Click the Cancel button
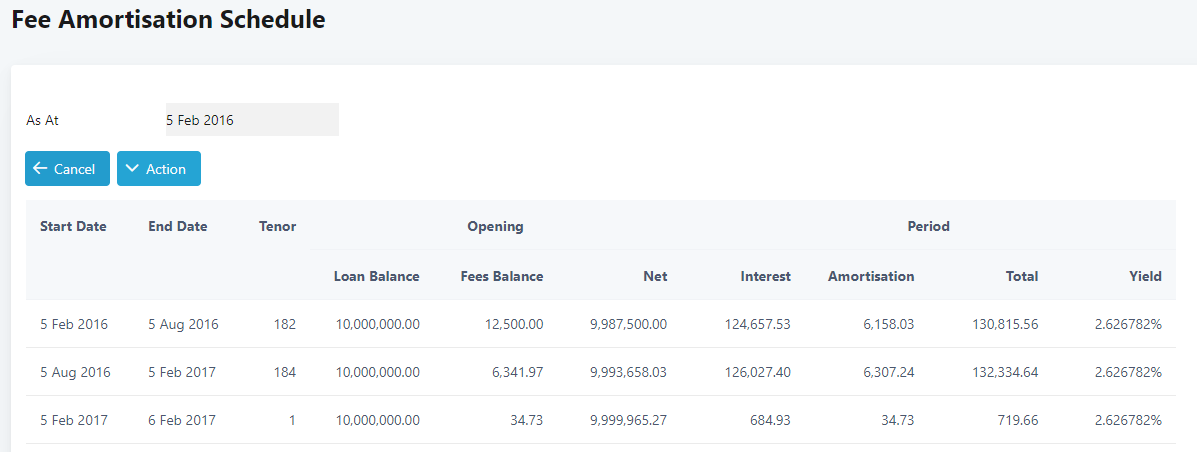This screenshot has width=1197, height=452. tap(67, 169)
